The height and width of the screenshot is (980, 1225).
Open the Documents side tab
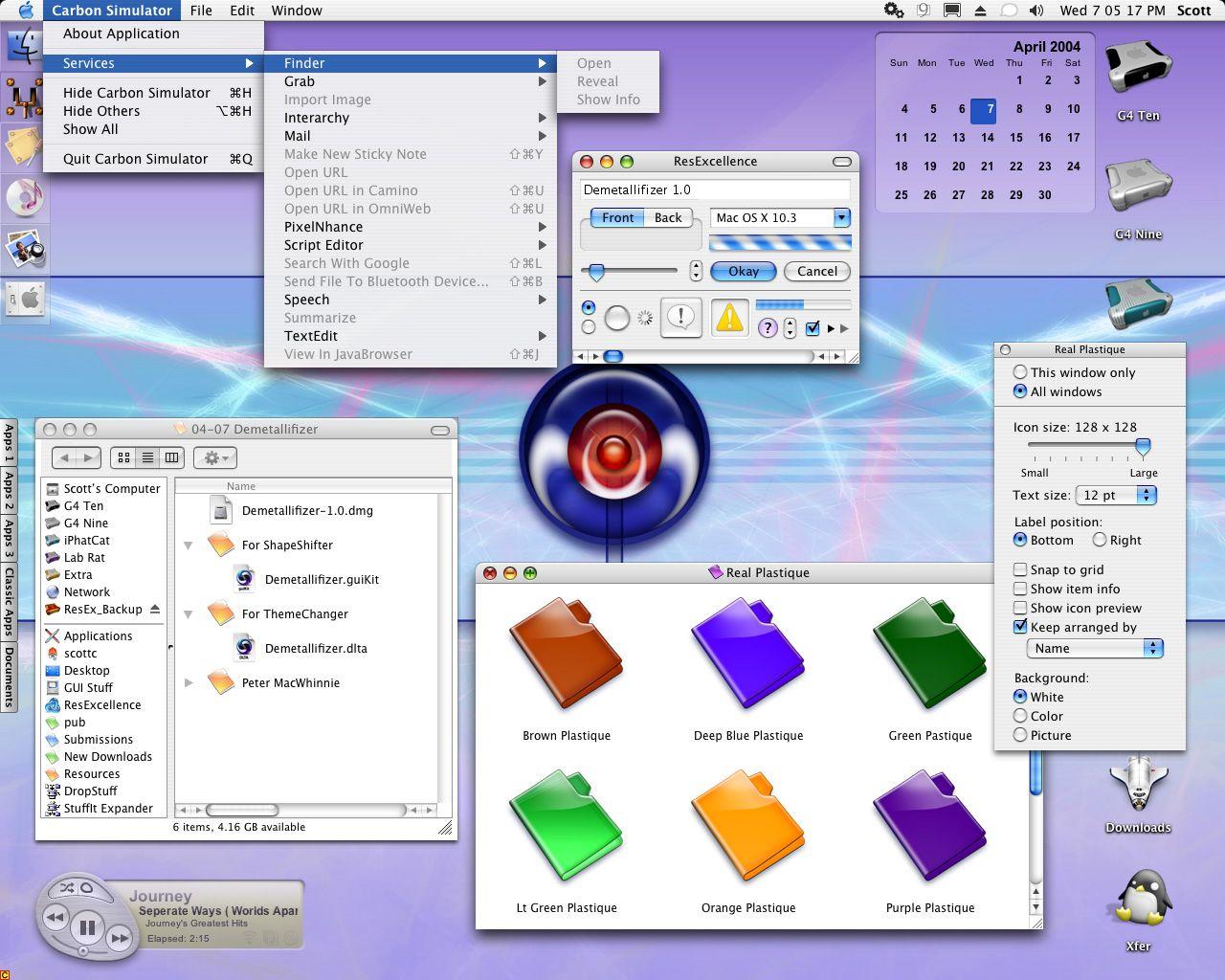point(9,677)
